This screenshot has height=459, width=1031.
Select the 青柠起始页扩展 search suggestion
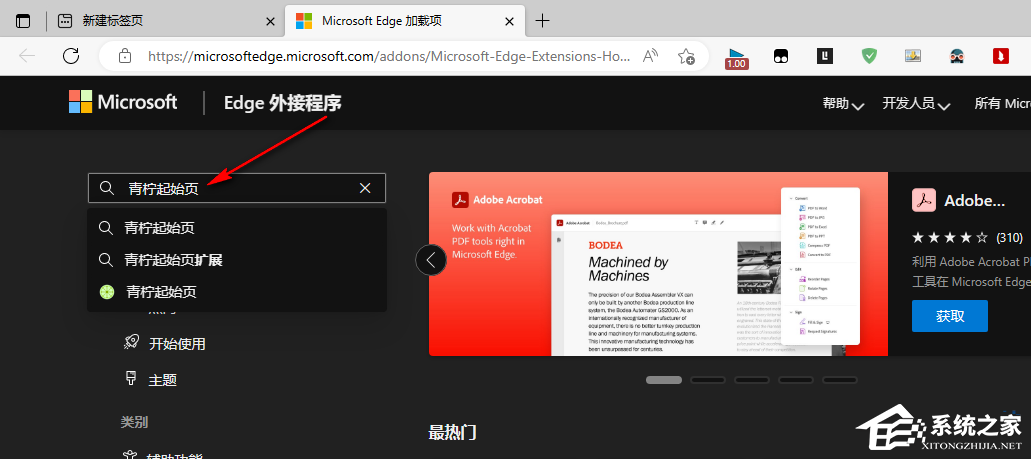pyautogui.click(x=173, y=260)
